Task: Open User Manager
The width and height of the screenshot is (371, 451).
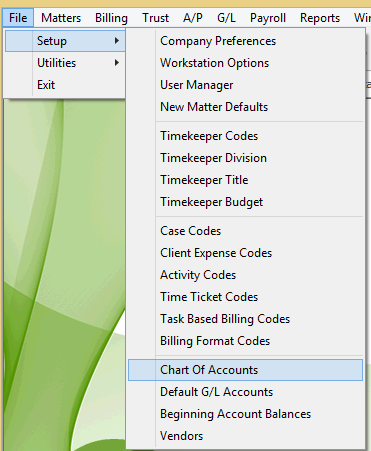Action: pyautogui.click(x=245, y=85)
